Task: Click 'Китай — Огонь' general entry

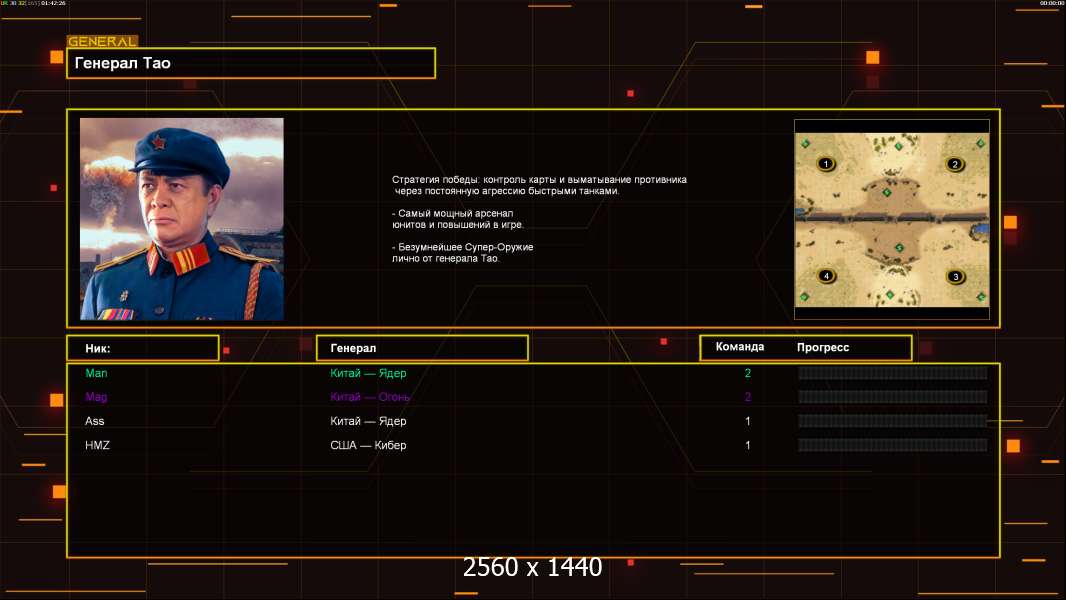Action: click(370, 397)
